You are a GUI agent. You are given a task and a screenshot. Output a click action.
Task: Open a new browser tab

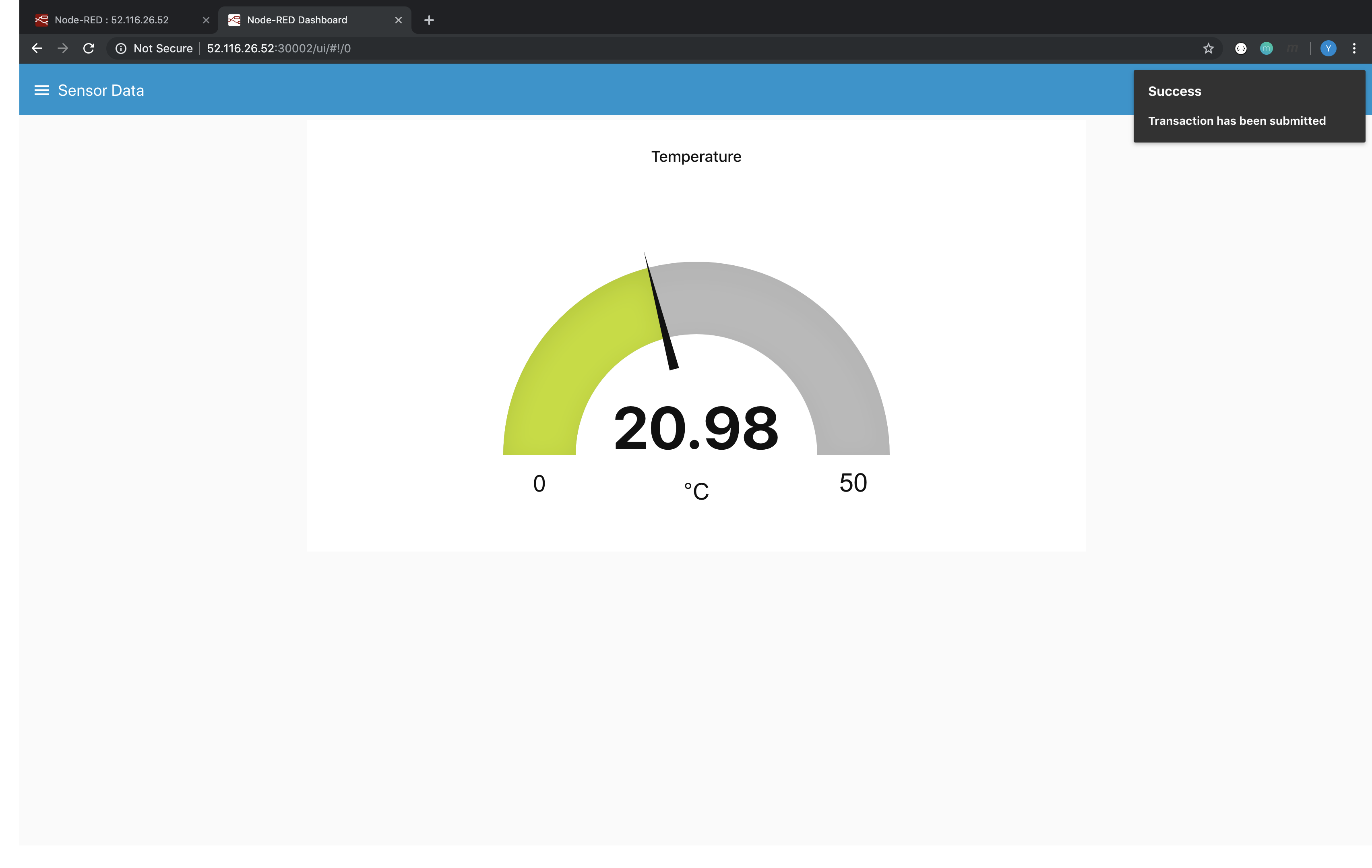coord(429,21)
